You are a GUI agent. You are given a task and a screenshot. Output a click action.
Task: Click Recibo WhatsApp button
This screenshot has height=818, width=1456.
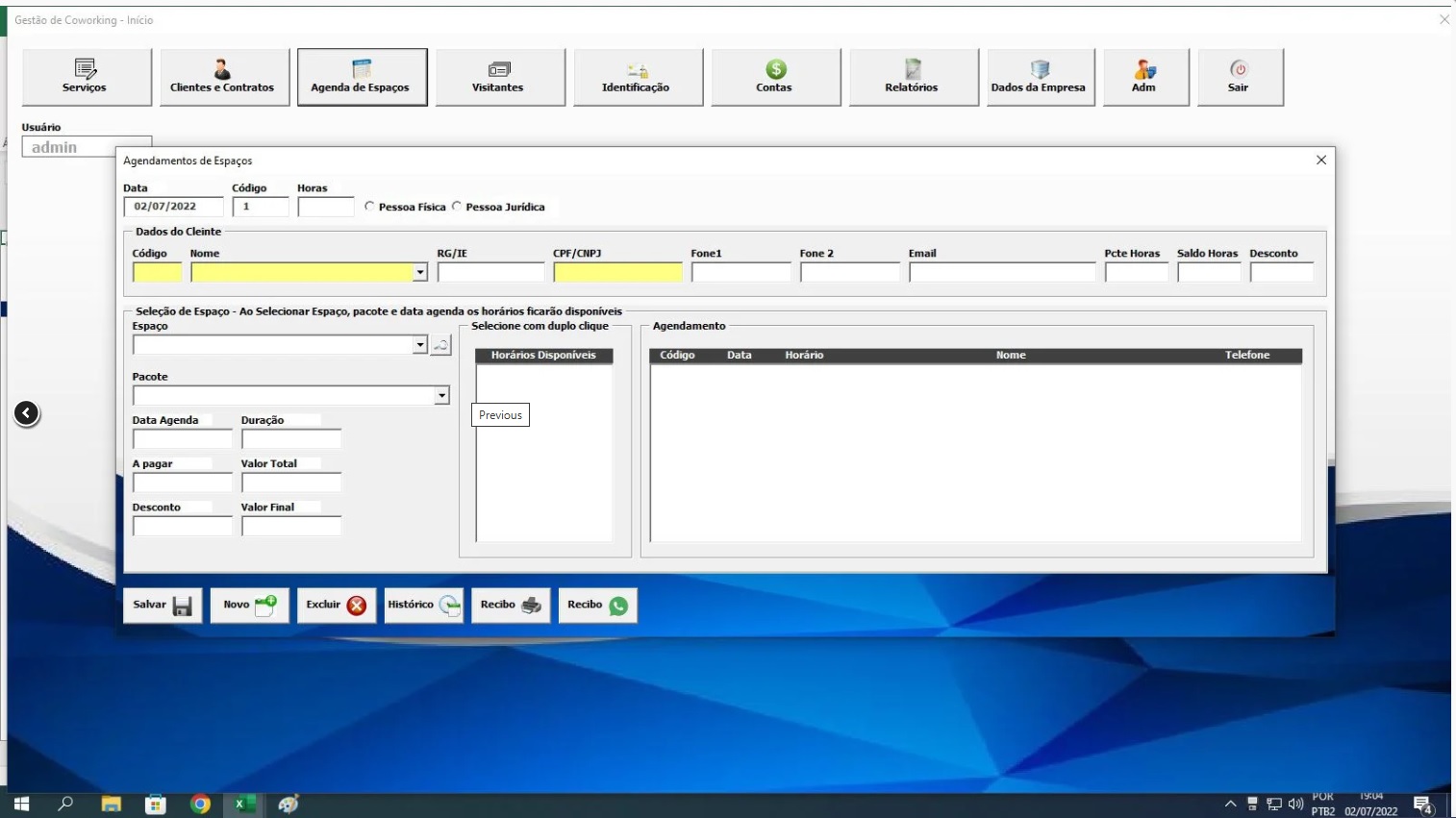pos(597,606)
